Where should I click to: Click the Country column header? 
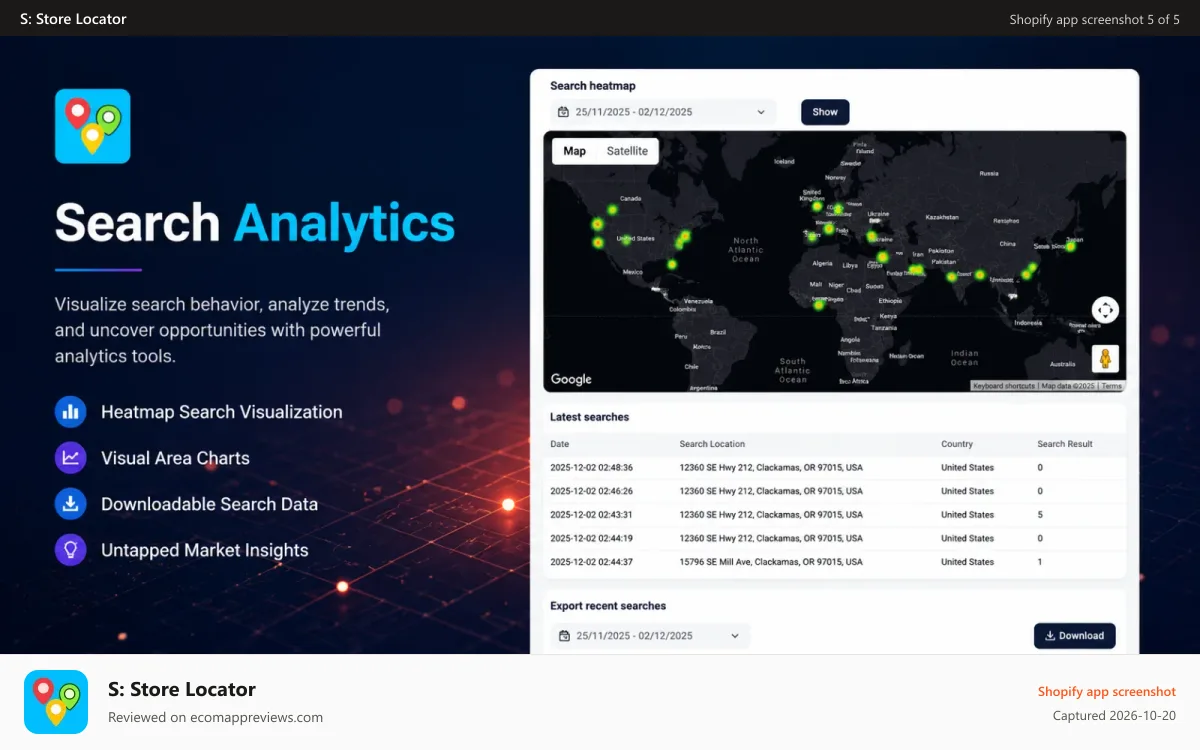[957, 444]
